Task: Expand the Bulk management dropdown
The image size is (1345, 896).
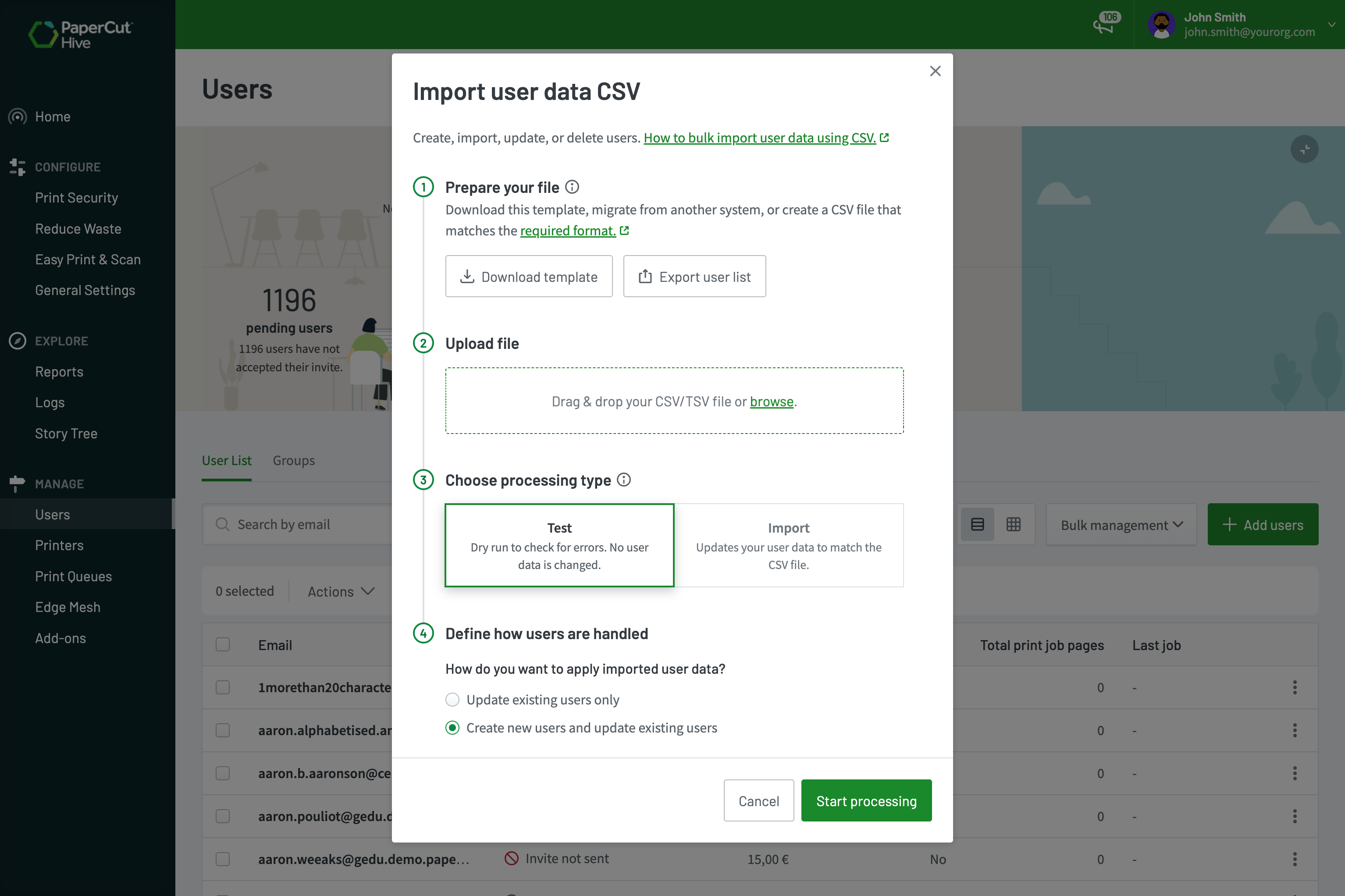Action: tap(1121, 525)
